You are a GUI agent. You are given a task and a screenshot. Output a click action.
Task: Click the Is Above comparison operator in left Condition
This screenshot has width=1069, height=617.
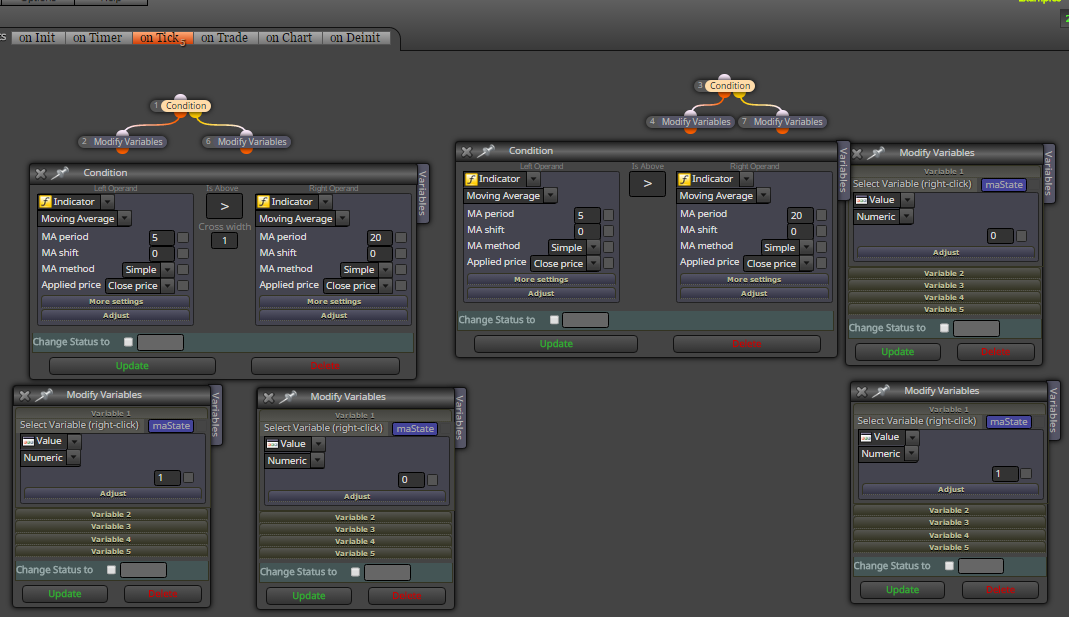224,206
